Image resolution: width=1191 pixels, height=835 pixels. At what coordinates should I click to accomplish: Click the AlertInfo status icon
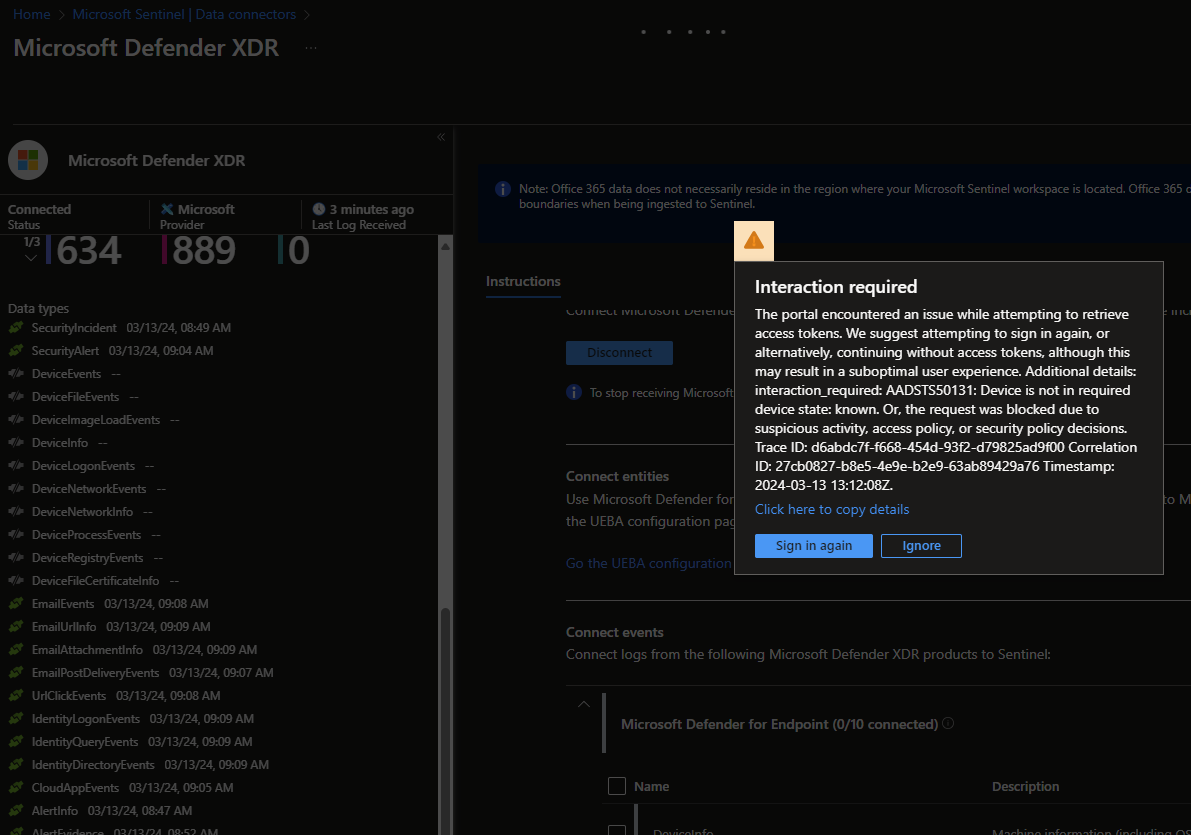coord(16,810)
